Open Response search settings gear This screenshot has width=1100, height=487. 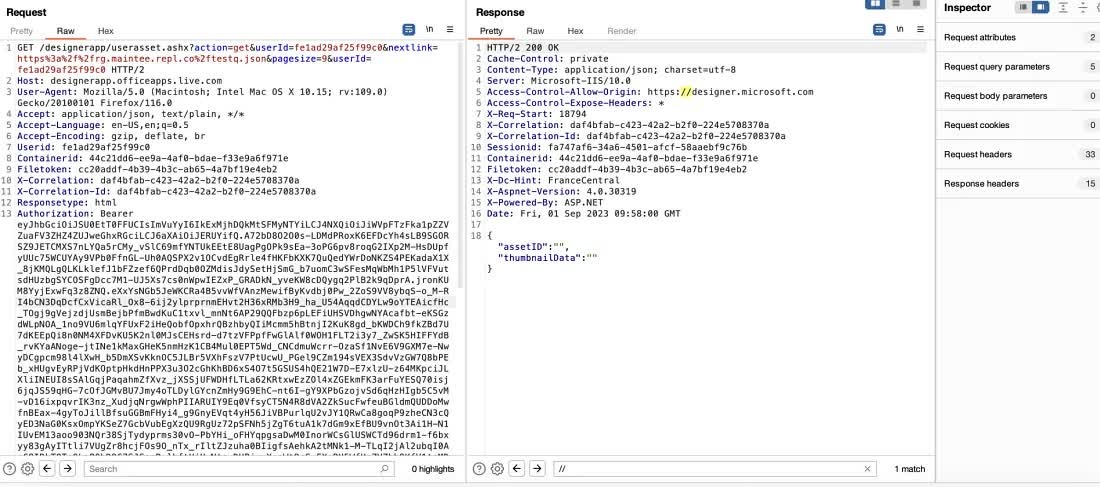click(x=497, y=469)
